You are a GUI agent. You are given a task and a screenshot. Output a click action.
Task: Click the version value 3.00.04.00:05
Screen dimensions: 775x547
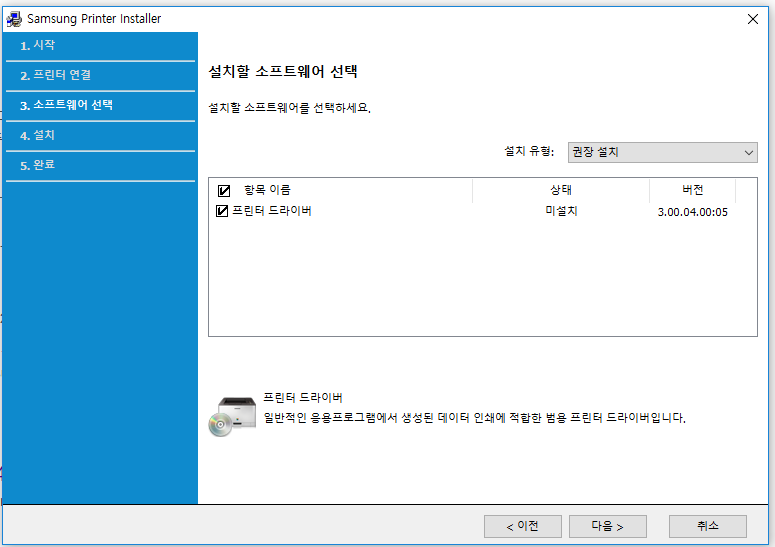pyautogui.click(x=692, y=212)
